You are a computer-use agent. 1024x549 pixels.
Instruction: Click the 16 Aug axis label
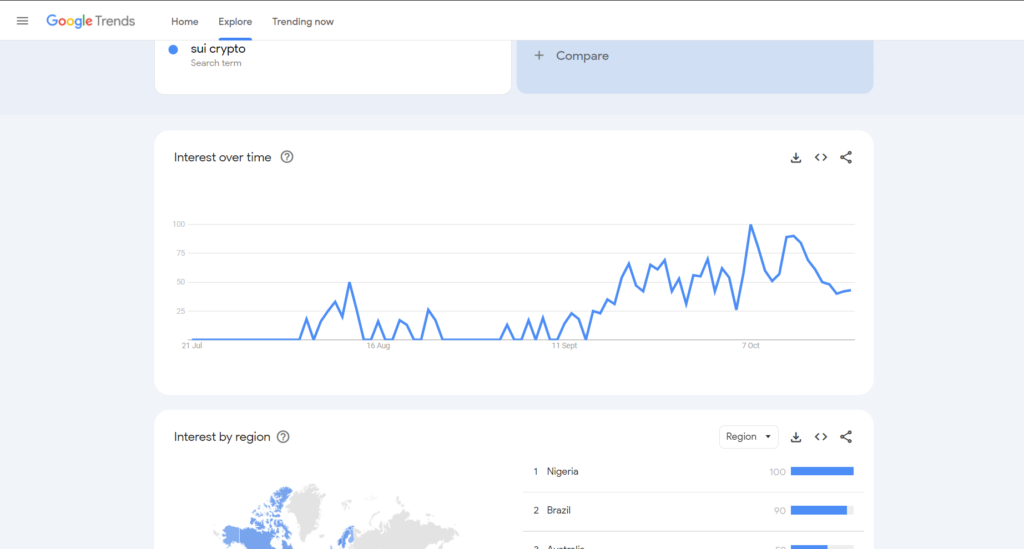pos(378,346)
